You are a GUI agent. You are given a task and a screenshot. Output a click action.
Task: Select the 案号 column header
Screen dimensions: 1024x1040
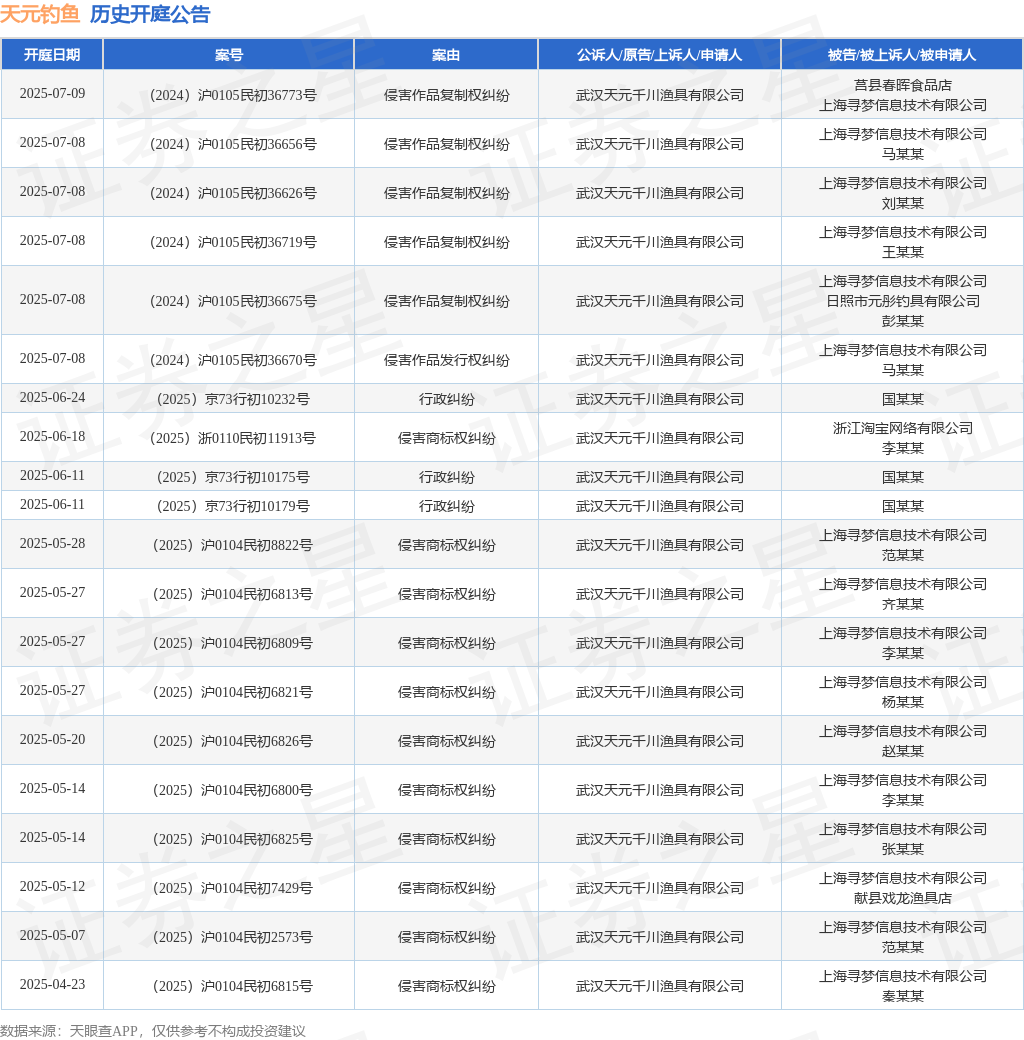[229, 54]
